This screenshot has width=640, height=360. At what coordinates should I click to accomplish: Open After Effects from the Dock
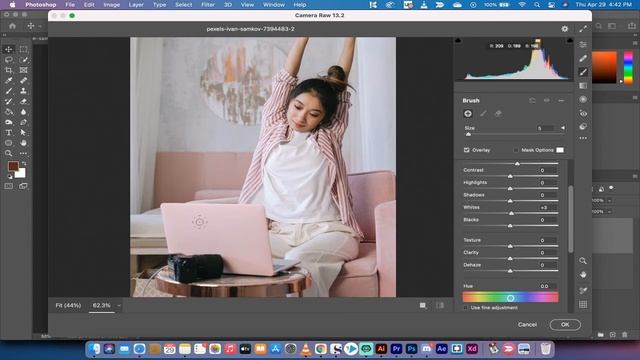[x=442, y=349]
